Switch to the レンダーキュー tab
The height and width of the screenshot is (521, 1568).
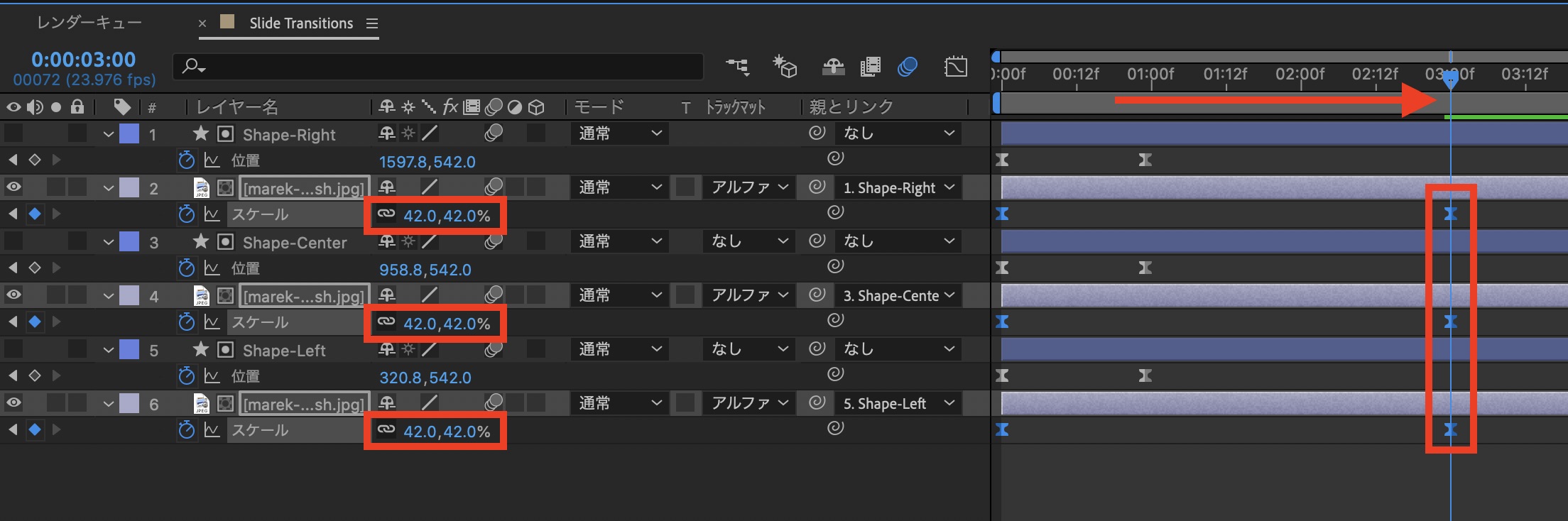point(89,23)
